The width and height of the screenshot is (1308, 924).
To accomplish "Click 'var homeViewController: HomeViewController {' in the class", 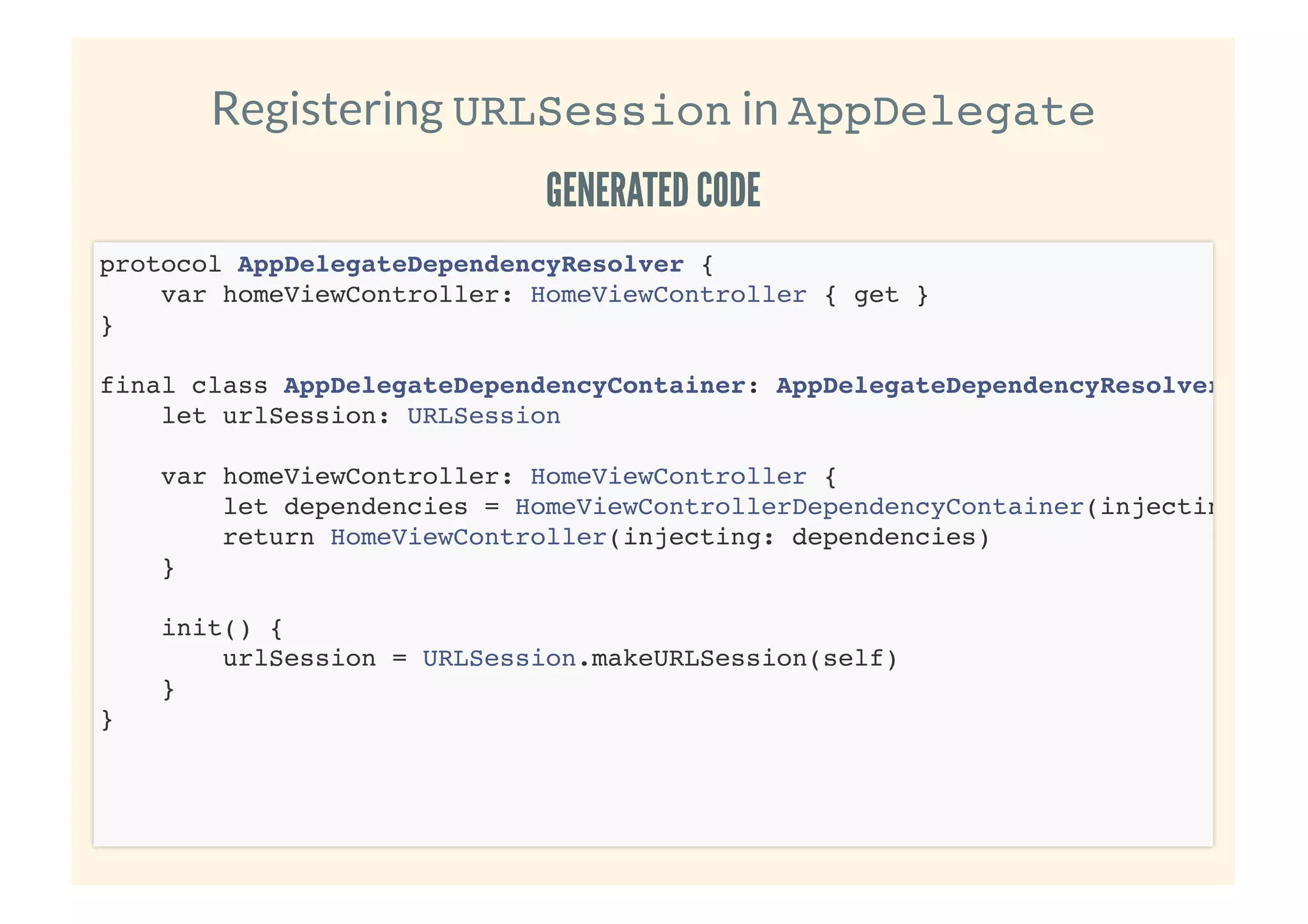I will [499, 477].
